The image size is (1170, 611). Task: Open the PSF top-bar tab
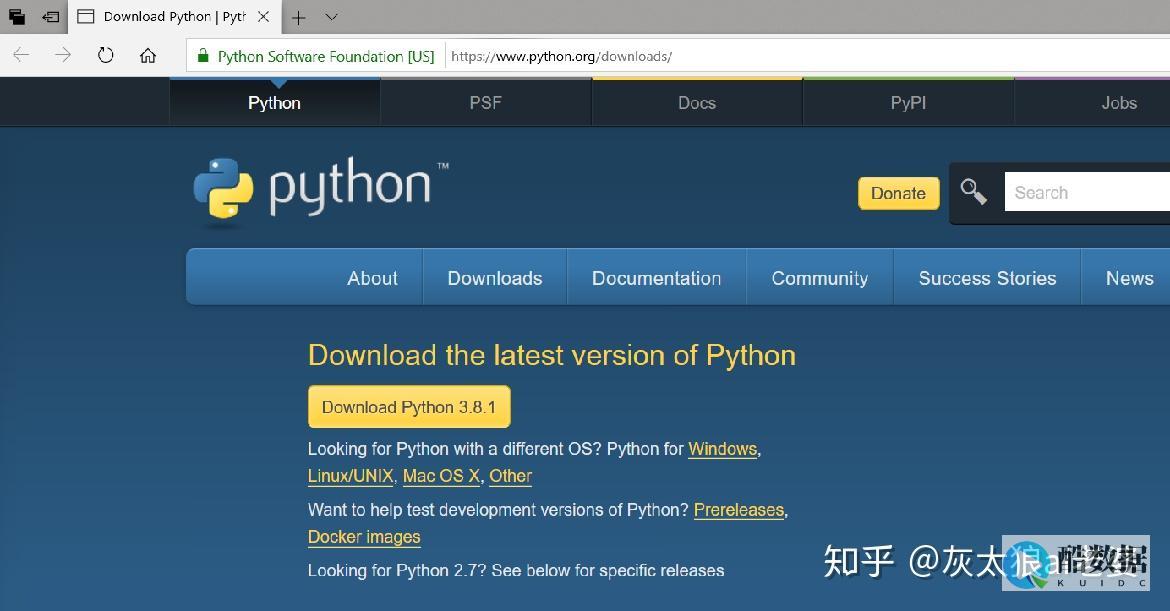tap(486, 103)
